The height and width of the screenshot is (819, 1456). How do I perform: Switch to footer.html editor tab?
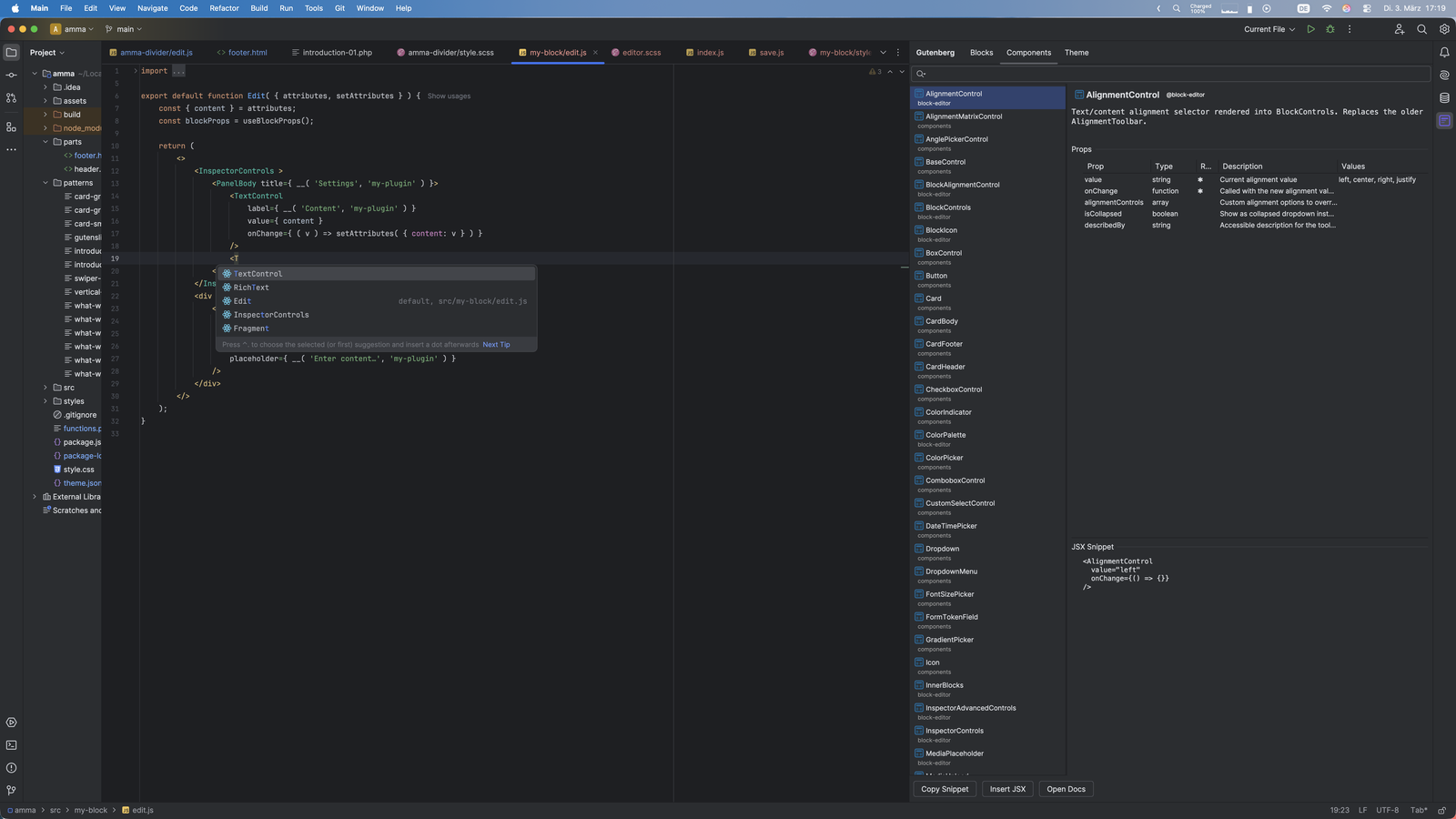(x=242, y=53)
